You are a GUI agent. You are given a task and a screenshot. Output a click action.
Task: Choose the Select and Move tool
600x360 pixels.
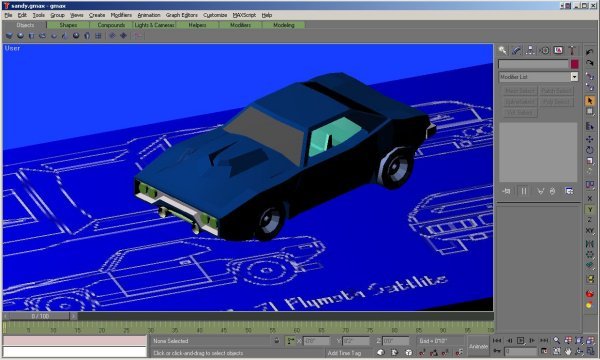pos(590,139)
